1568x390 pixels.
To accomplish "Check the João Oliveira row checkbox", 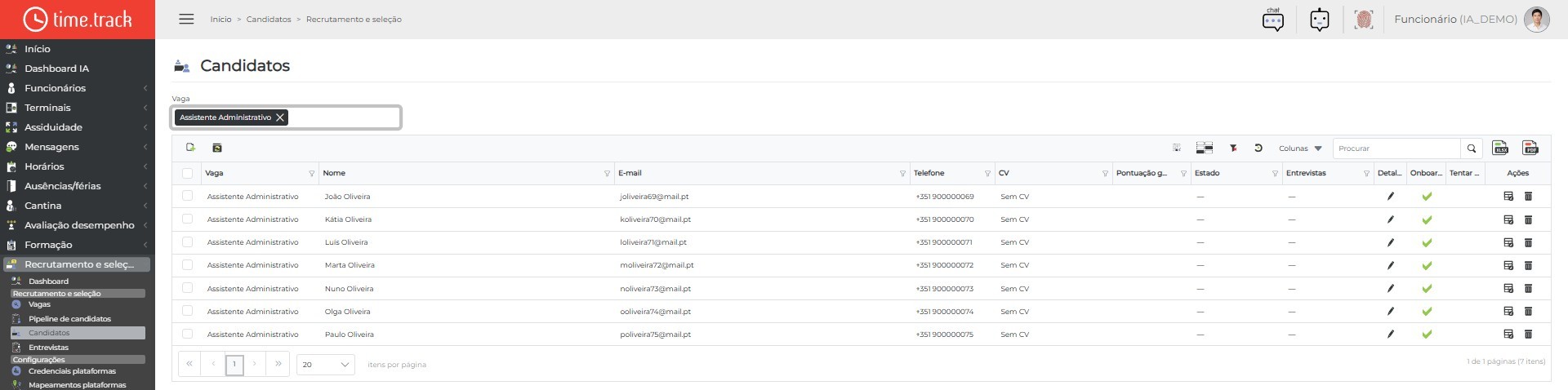I will tap(188, 196).
